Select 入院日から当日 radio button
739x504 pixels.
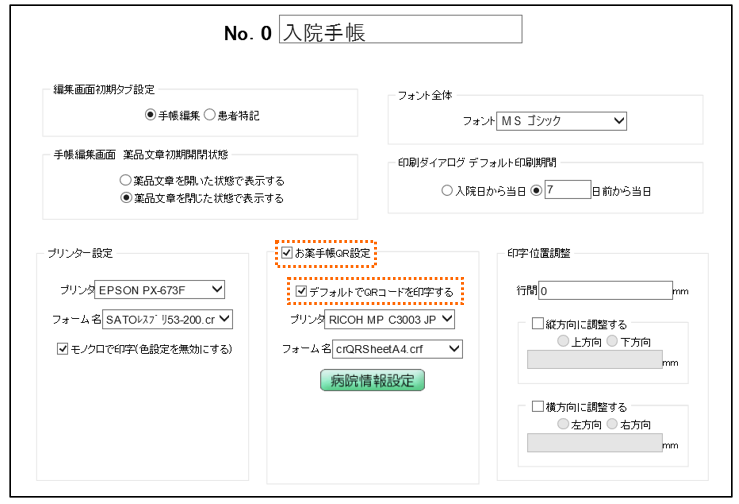tap(446, 190)
